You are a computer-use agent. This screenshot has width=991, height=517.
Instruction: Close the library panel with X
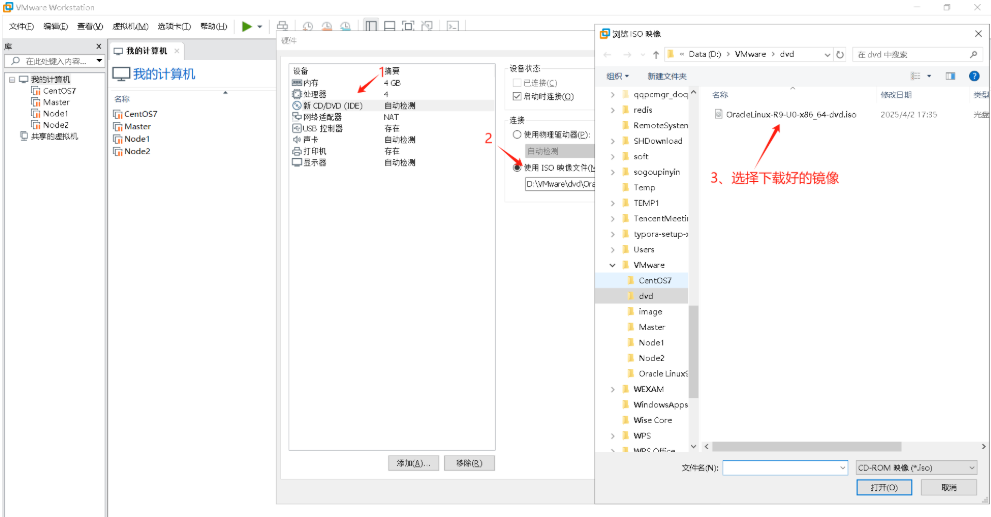(99, 46)
